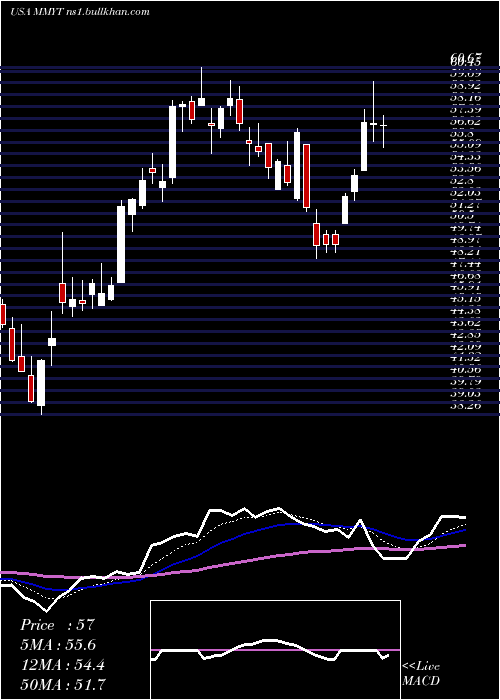This screenshot has width=500, height=700.
Task: Click the 43.62 price axis label
Action: [466, 322]
